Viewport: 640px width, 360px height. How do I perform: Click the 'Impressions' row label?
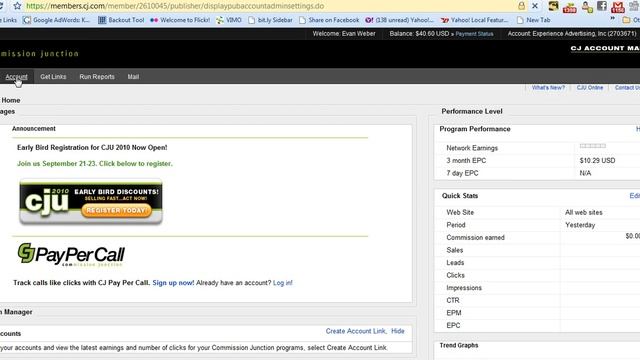464,288
